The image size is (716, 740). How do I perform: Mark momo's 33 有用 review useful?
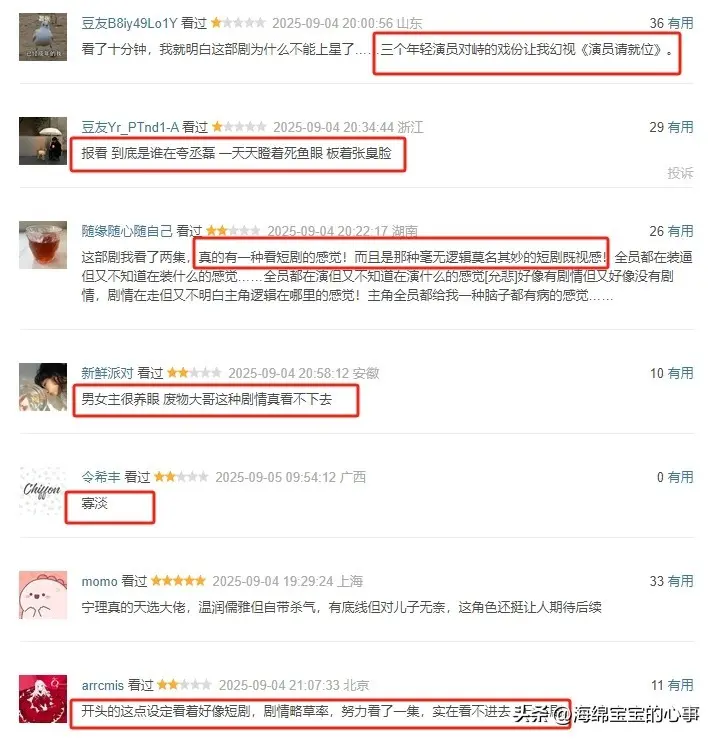[x=680, y=581]
